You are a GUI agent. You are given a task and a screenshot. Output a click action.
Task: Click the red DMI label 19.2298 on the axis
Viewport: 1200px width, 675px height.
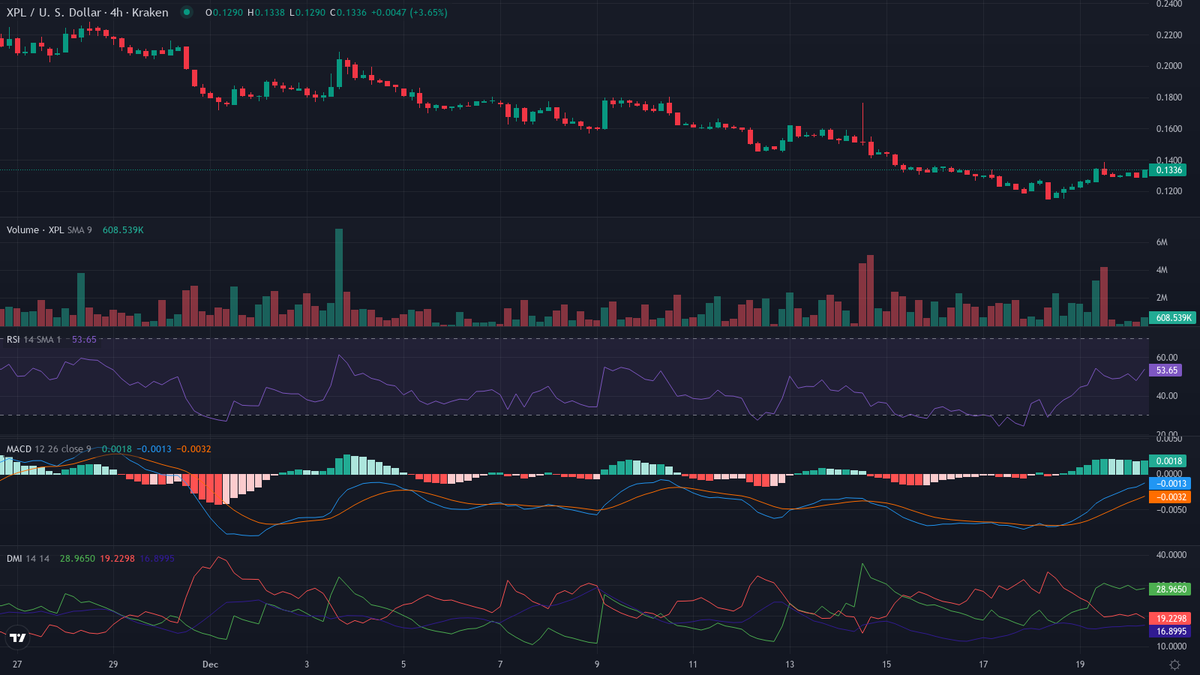click(x=1171, y=618)
